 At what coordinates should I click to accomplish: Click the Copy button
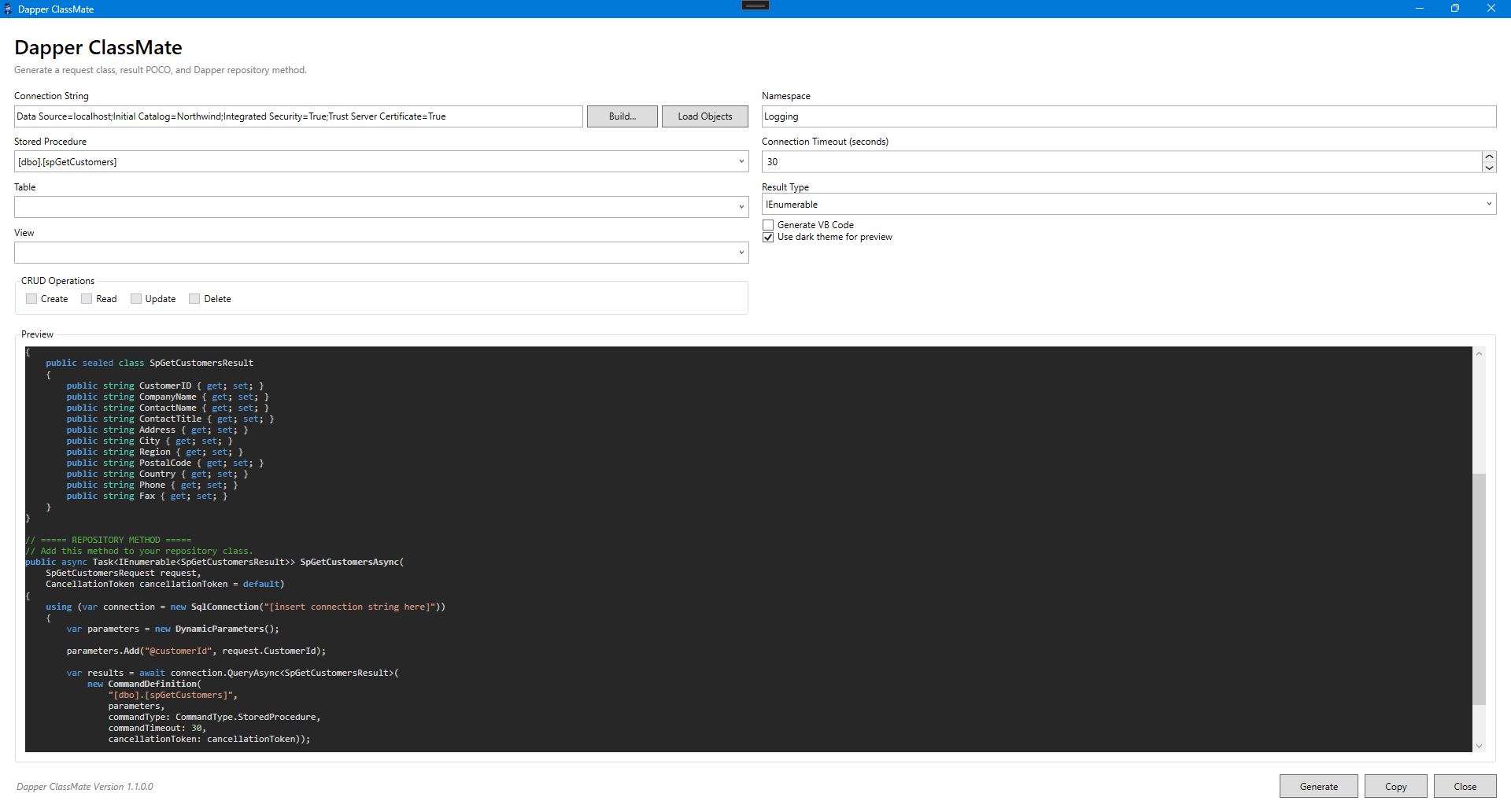click(x=1396, y=786)
